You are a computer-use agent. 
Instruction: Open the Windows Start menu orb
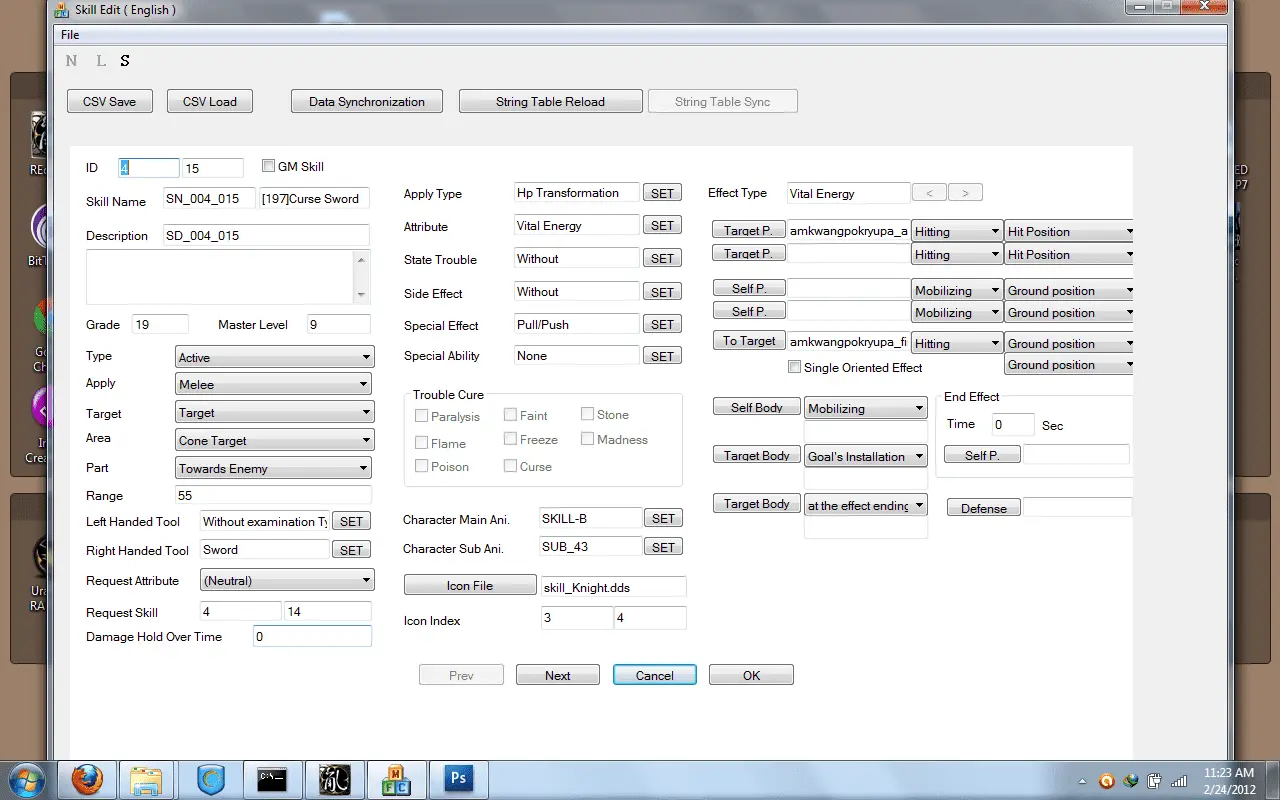click(x=27, y=779)
